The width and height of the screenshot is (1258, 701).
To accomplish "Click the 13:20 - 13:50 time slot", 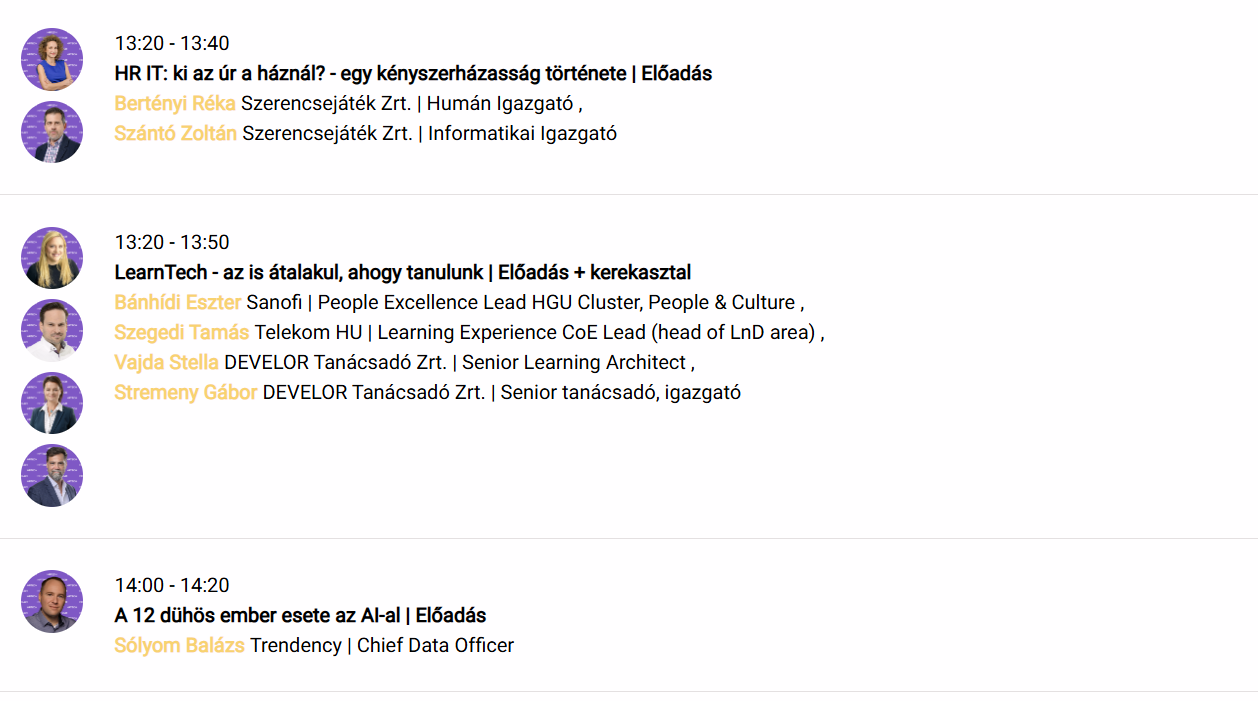I will point(172,242).
